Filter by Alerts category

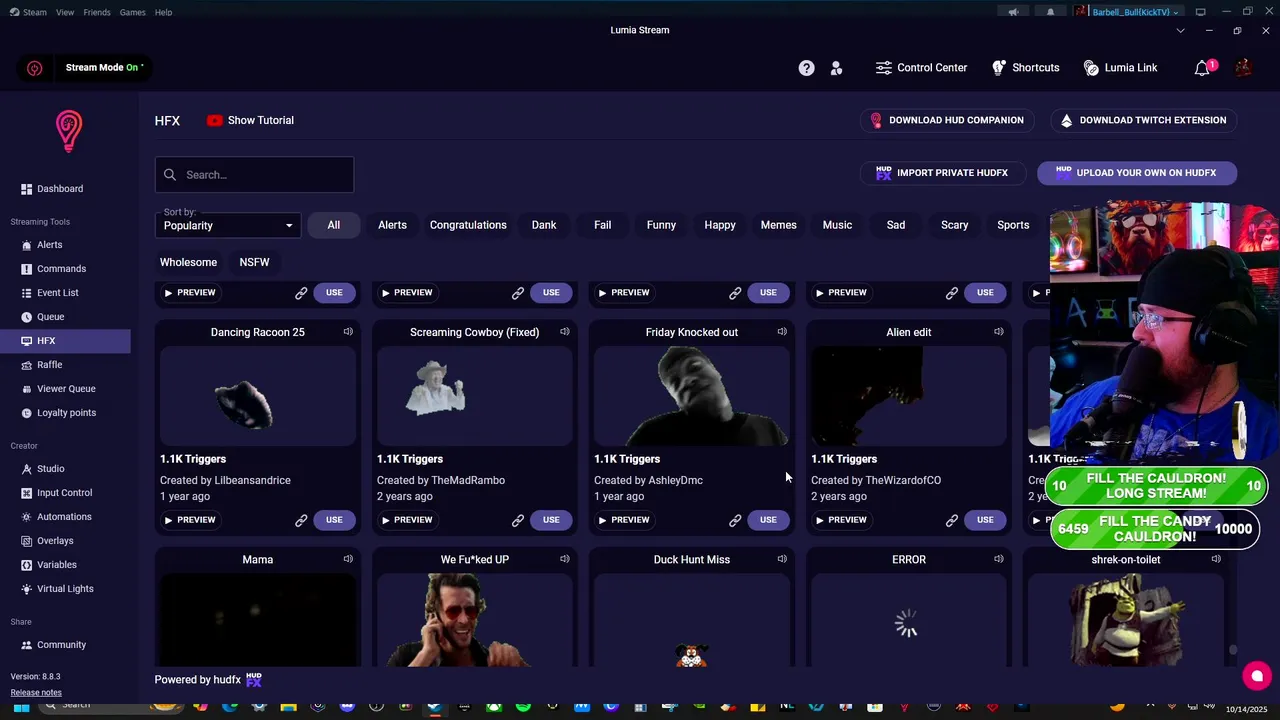tap(392, 225)
